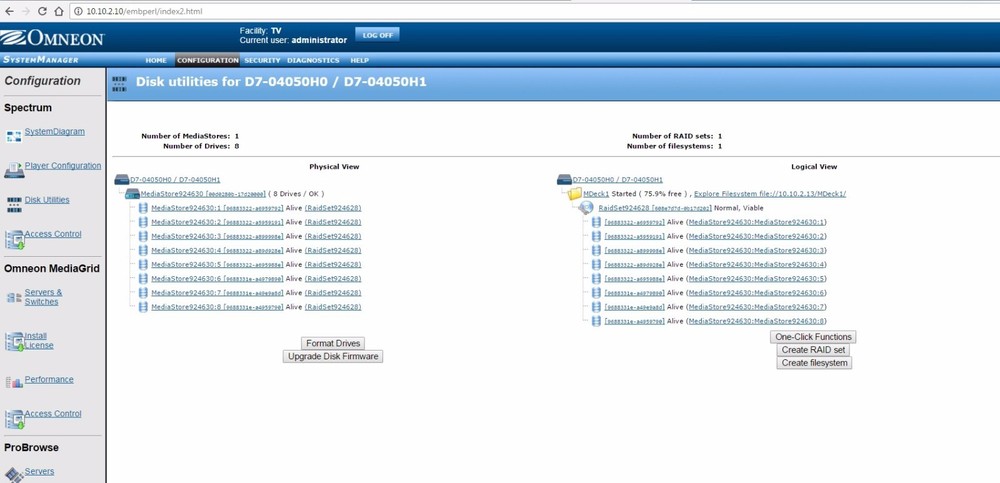Click the Disk Utilities sidebar icon
Viewport: 1000px width, 483px height.
tap(14, 204)
